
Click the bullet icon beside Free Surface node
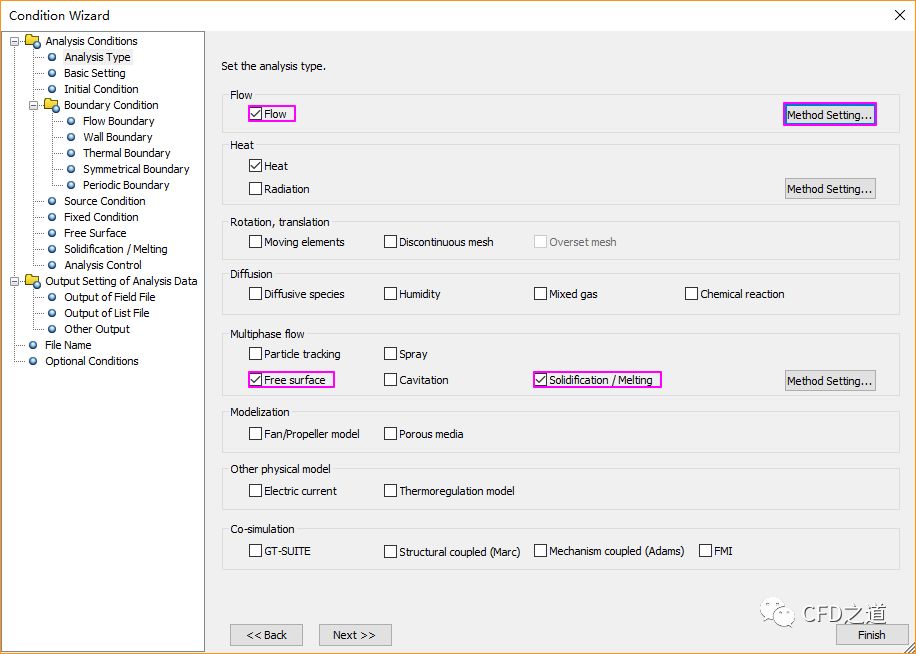tap(52, 233)
